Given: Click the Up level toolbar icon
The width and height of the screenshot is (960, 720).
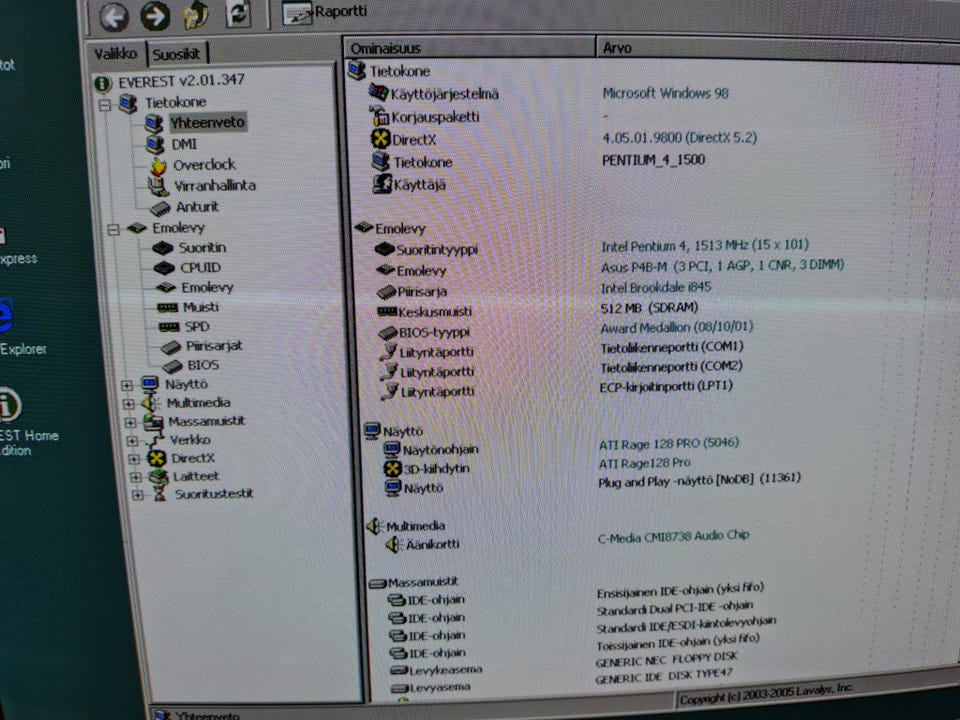Looking at the screenshot, I should [197, 15].
